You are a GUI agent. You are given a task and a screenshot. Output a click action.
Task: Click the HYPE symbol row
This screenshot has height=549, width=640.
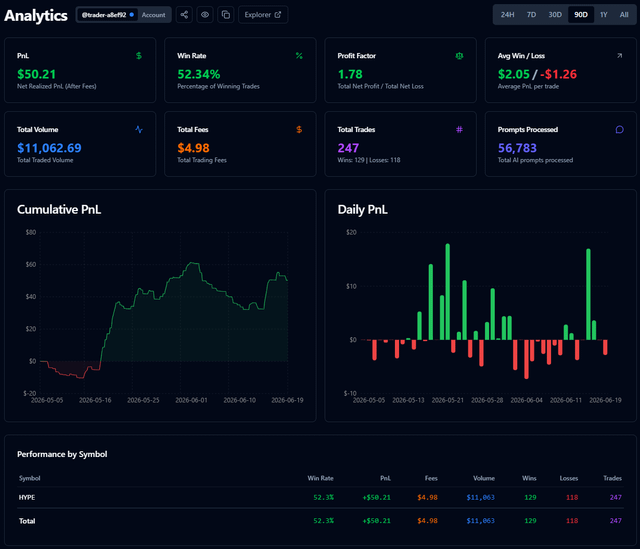320,498
